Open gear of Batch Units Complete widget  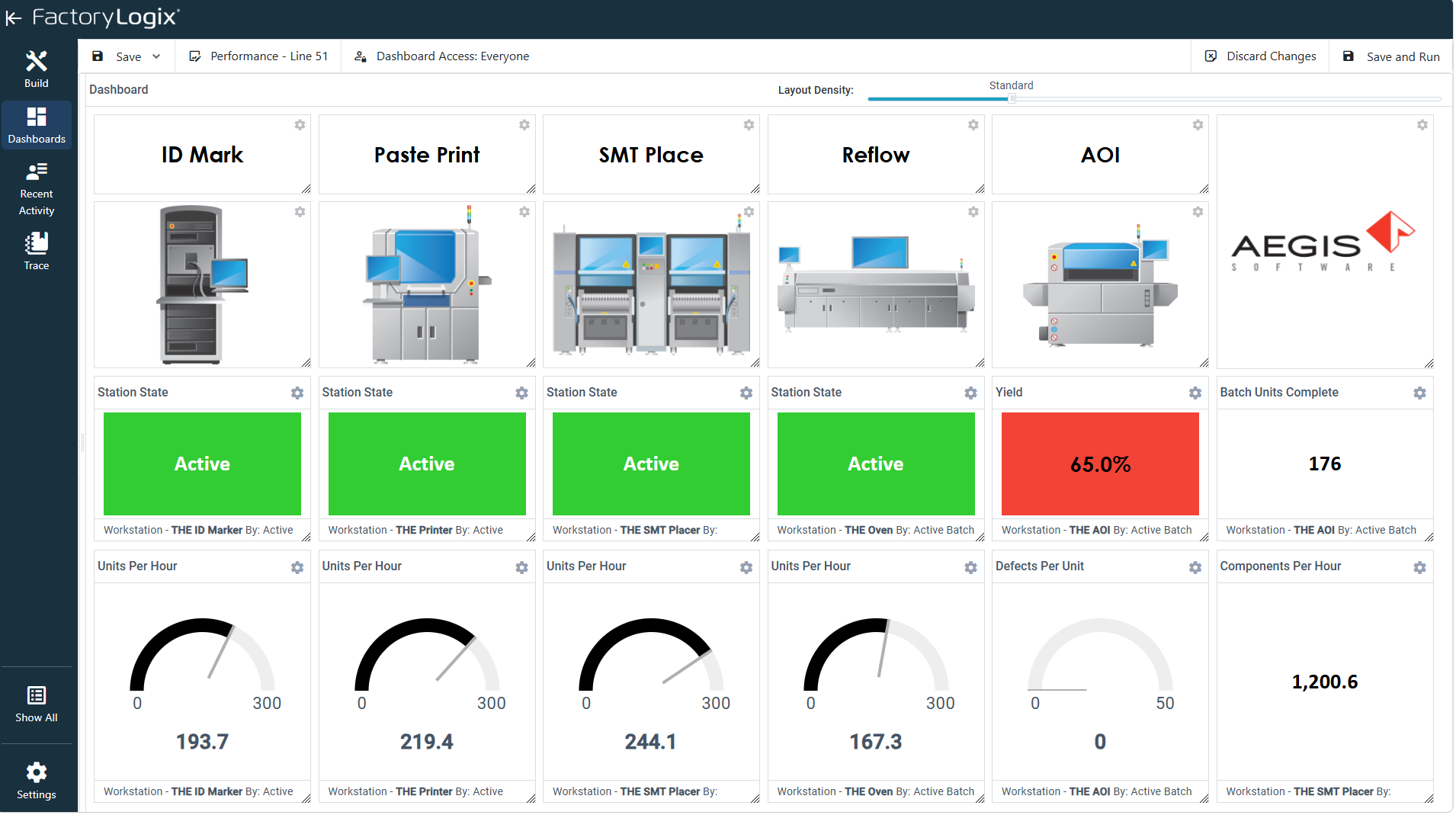tap(1419, 393)
